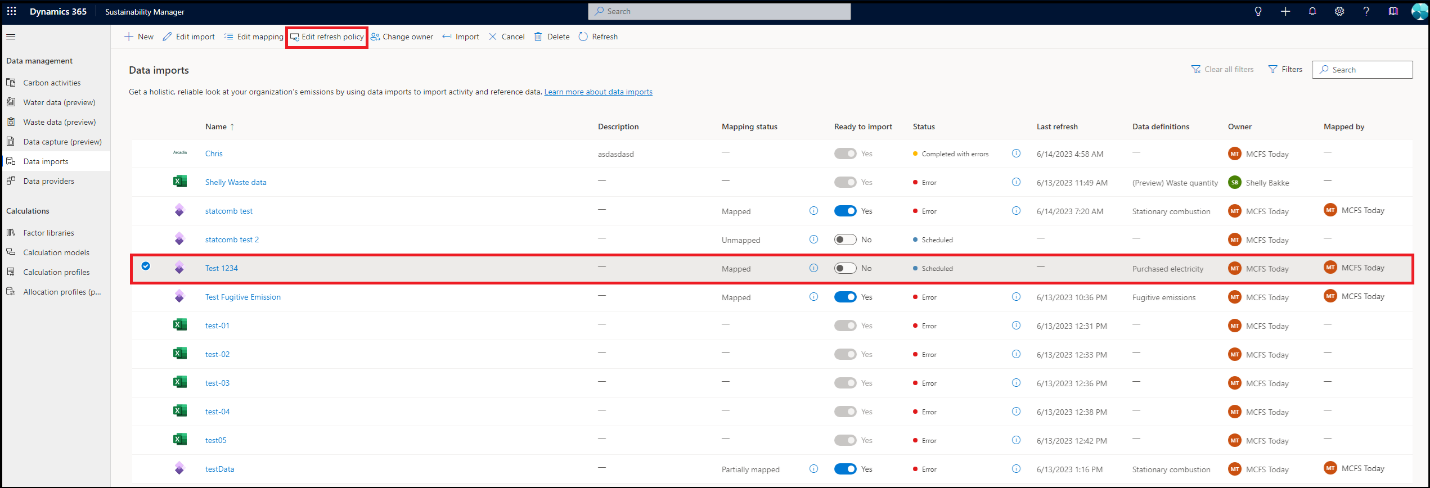This screenshot has height=488, width=1430.
Task: Click the mapping info icon in Test 1234 row
Action: pos(813,268)
